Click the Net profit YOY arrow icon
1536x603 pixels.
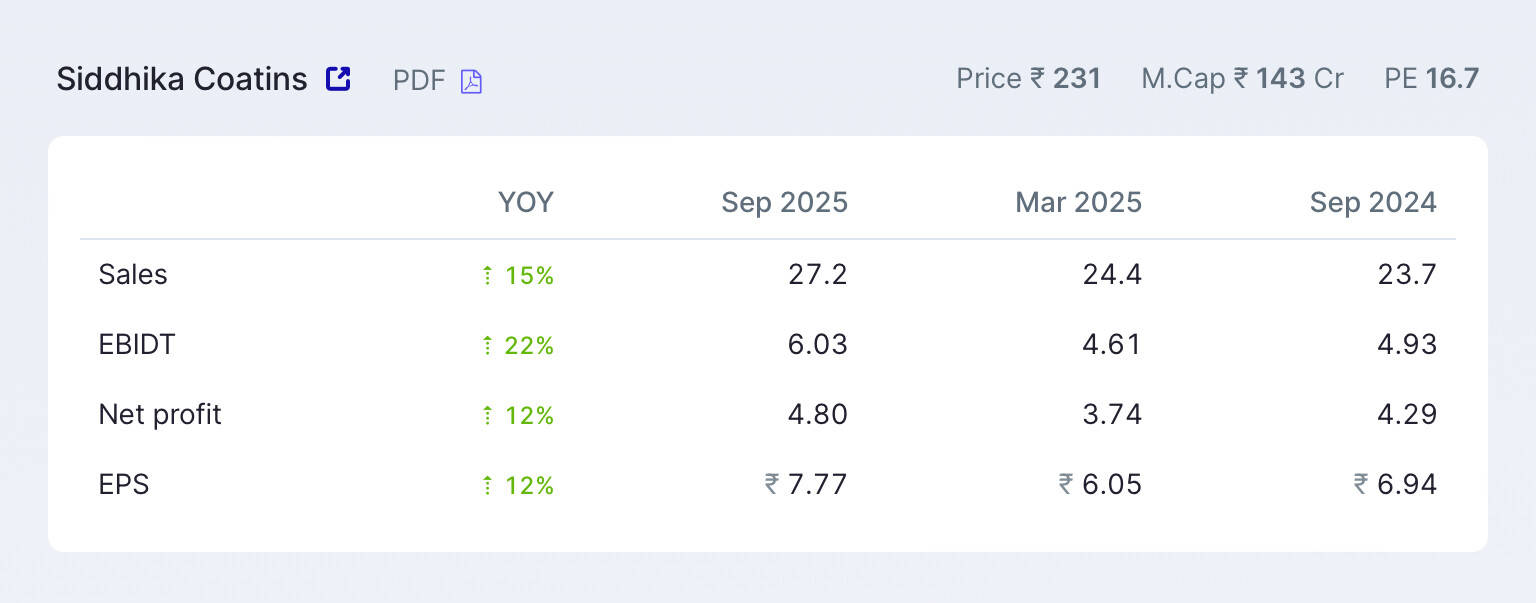coord(488,415)
